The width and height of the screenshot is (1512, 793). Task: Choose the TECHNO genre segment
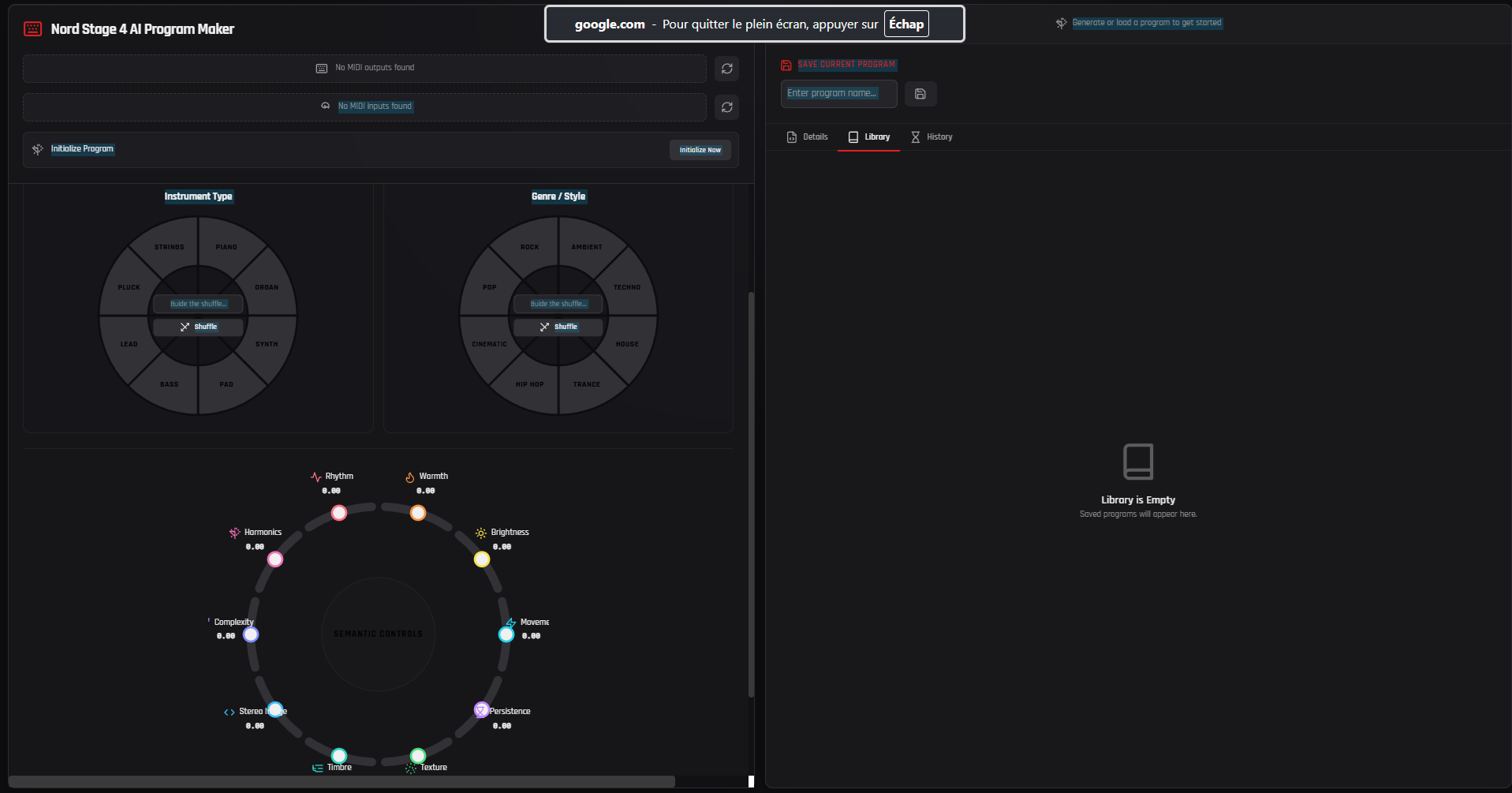pyautogui.click(x=627, y=287)
